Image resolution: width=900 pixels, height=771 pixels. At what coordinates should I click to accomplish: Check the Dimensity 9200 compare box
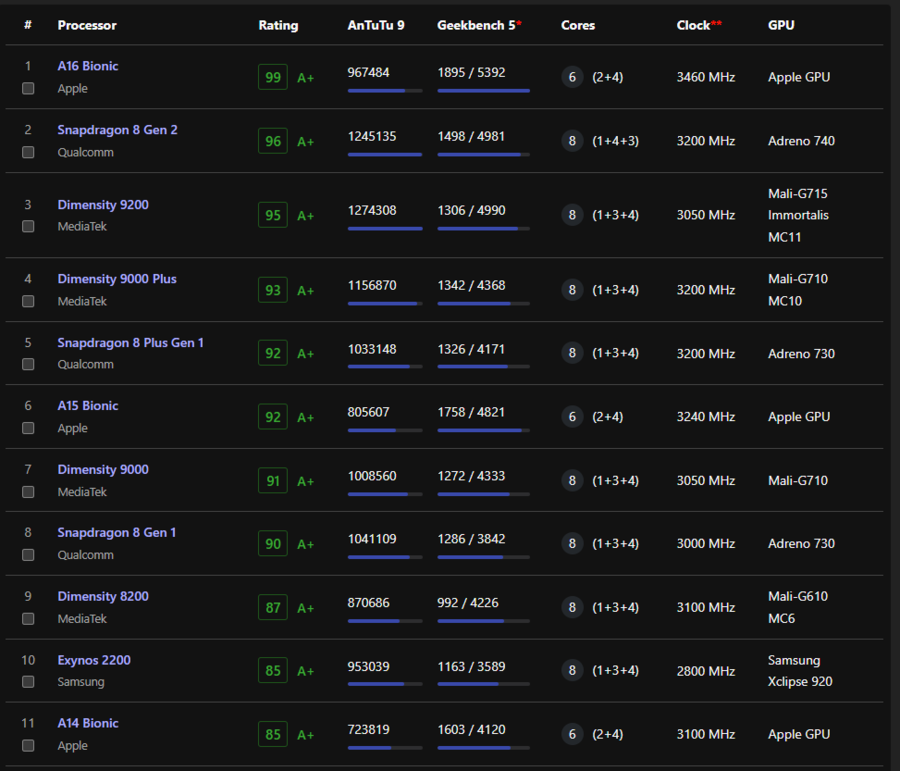pos(28,226)
